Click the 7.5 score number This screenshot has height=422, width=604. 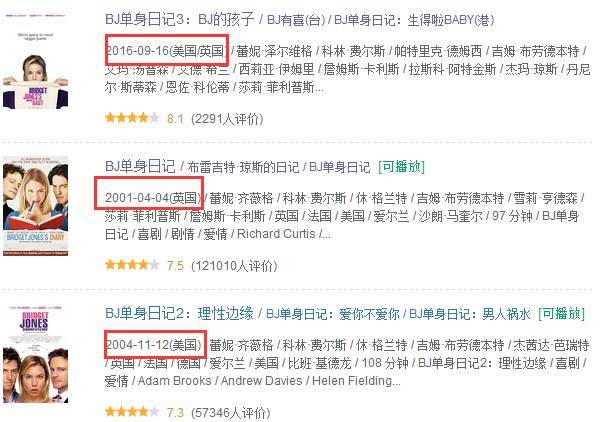(x=175, y=265)
